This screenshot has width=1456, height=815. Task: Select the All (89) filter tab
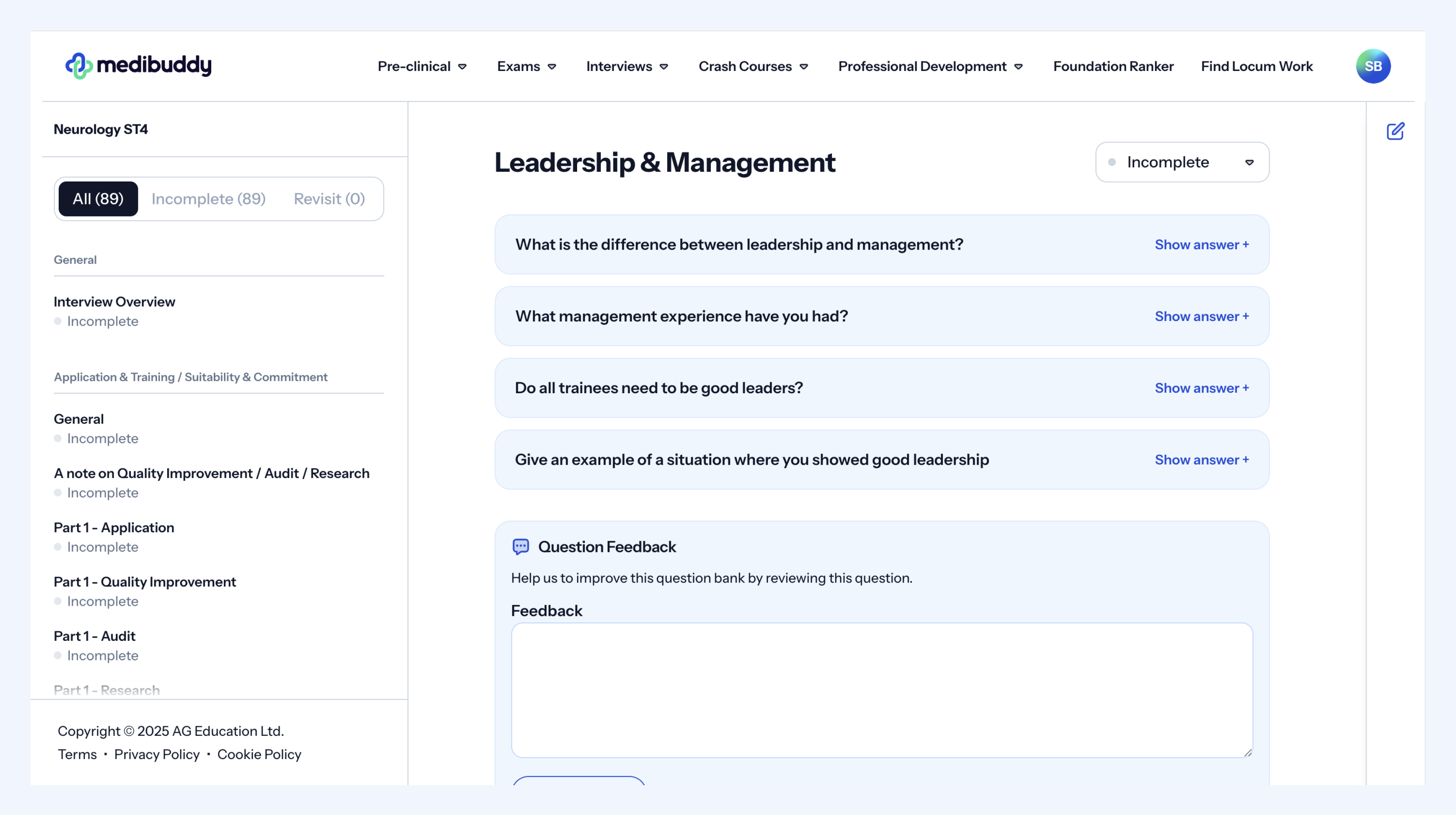[98, 199]
